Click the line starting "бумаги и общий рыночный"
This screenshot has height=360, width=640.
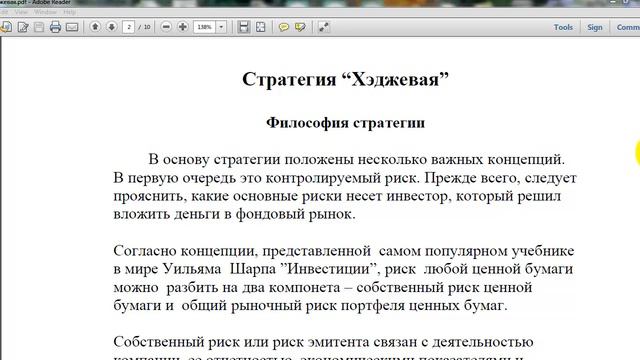(x=310, y=305)
